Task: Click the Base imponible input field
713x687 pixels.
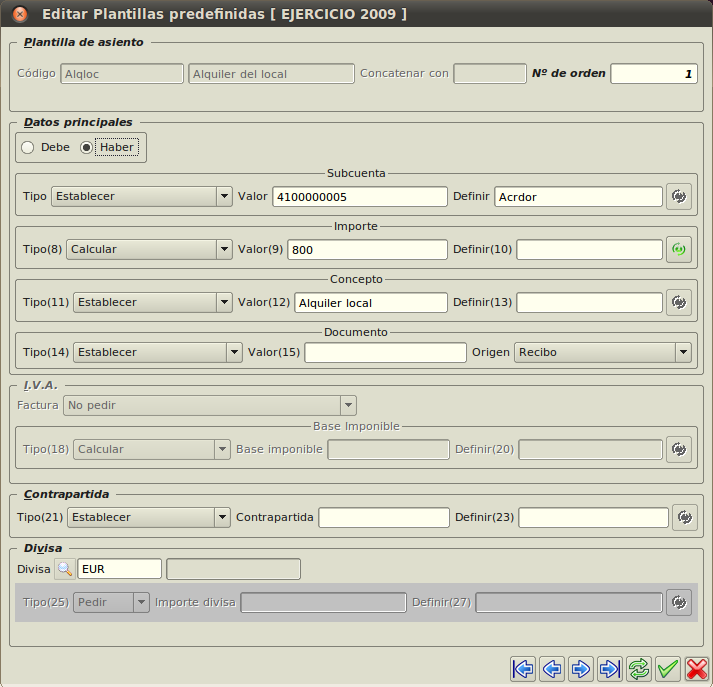Action: click(x=388, y=449)
